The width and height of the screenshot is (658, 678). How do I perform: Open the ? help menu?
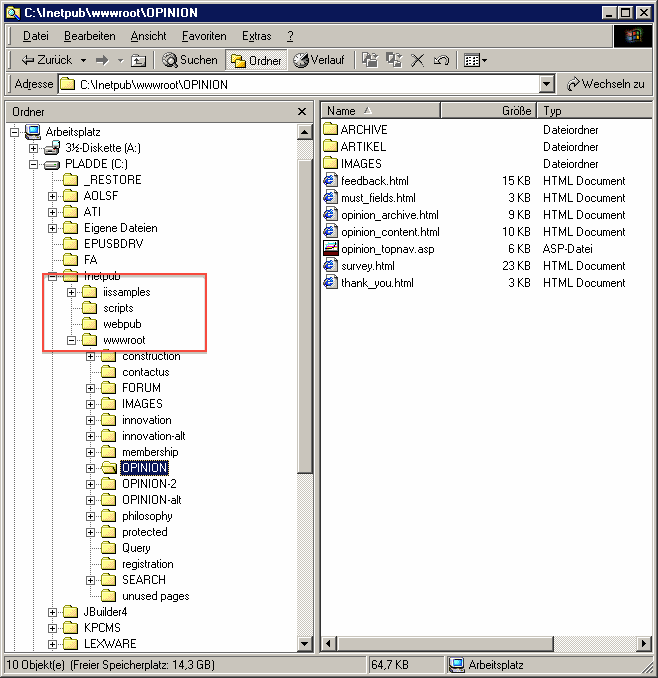point(290,36)
